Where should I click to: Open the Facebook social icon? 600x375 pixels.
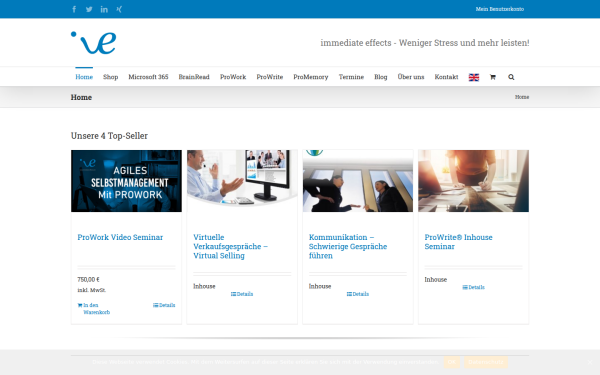[x=74, y=9]
